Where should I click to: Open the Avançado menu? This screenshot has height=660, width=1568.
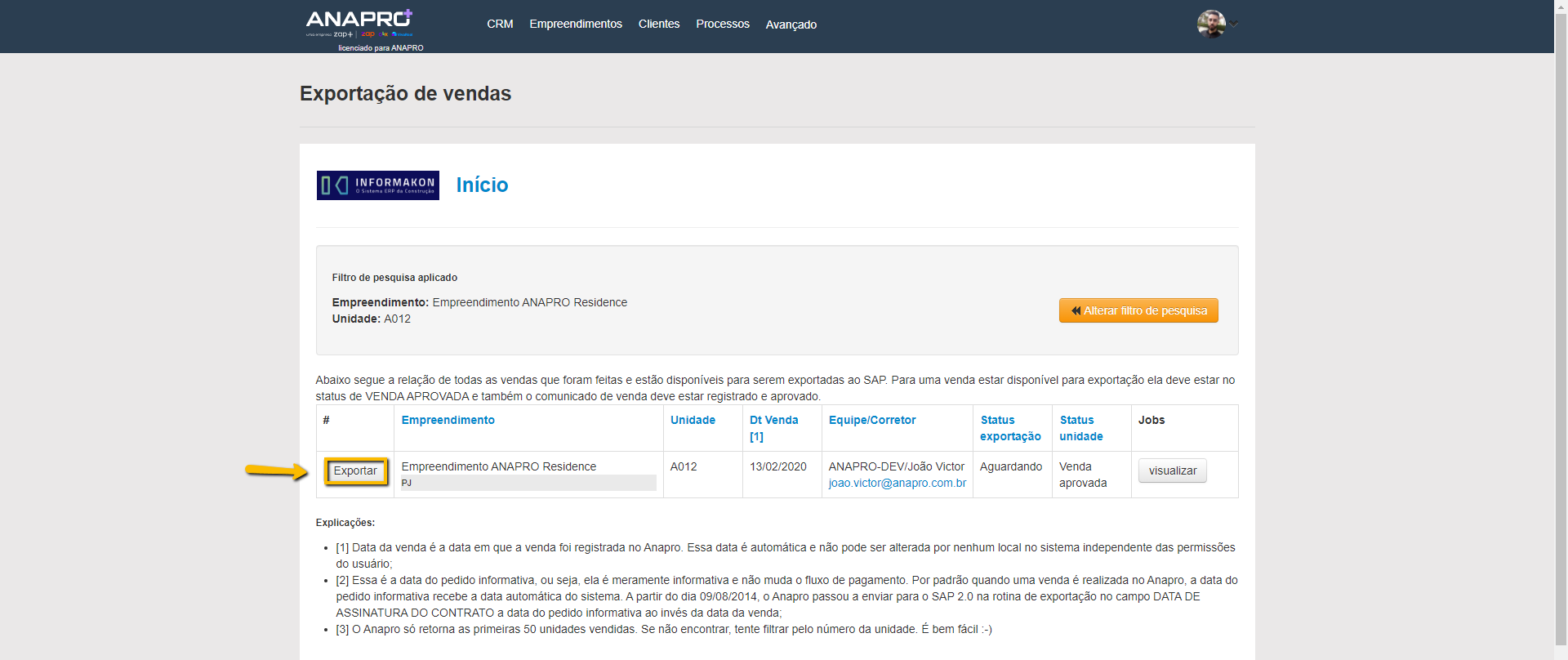(791, 25)
